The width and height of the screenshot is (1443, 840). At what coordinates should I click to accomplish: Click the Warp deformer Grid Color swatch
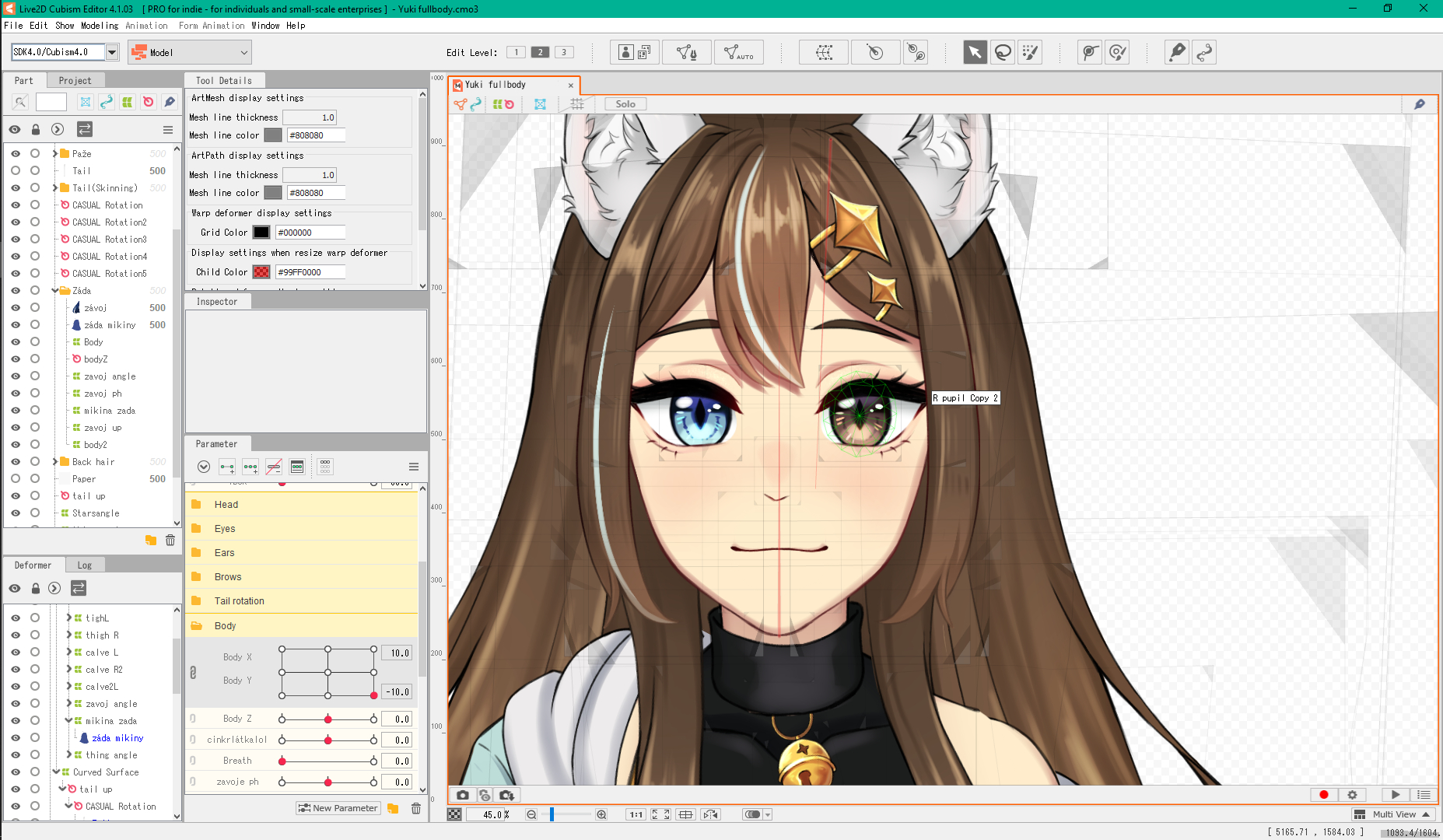(x=261, y=233)
